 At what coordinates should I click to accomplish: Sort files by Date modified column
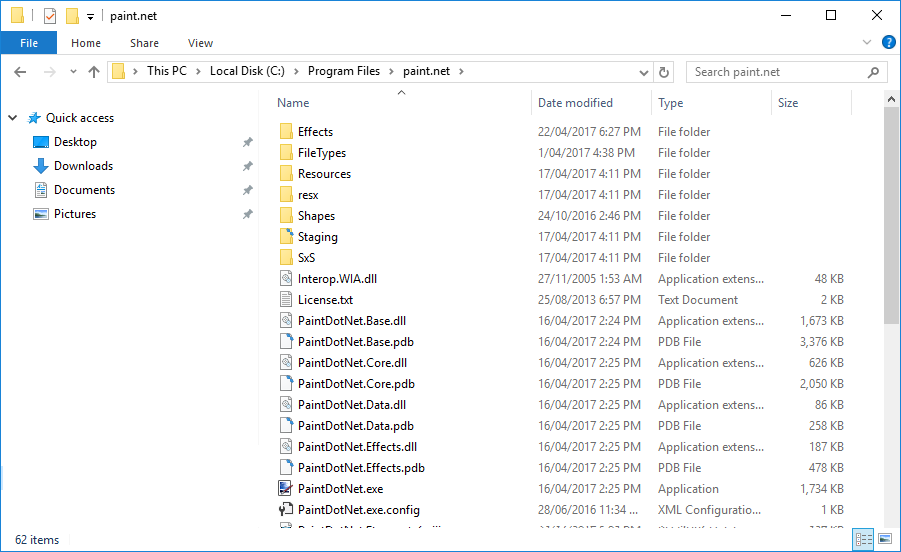point(575,103)
